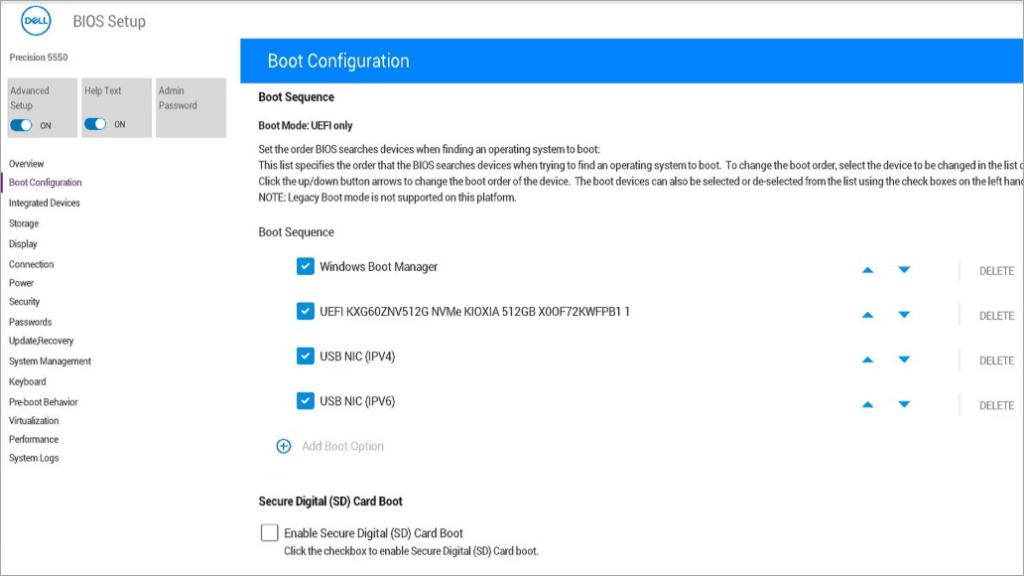Screen dimensions: 1024x576
Task: Click the Dell logo
Action: tap(36, 20)
